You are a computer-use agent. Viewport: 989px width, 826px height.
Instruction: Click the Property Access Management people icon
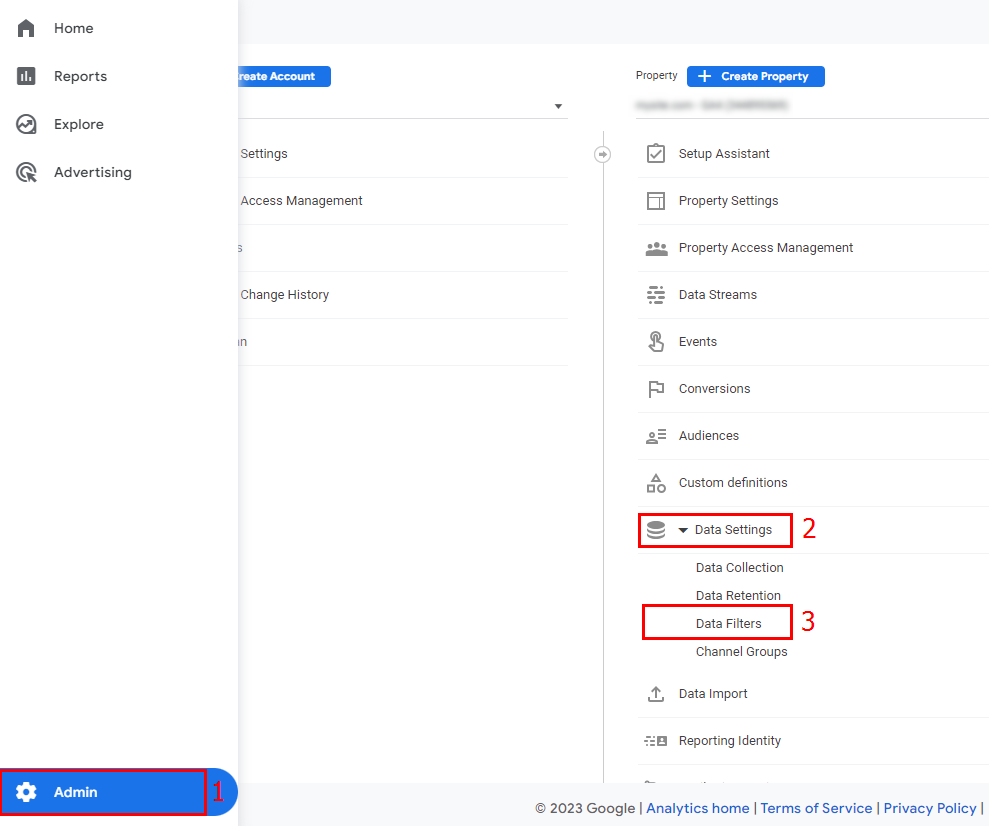tap(656, 248)
